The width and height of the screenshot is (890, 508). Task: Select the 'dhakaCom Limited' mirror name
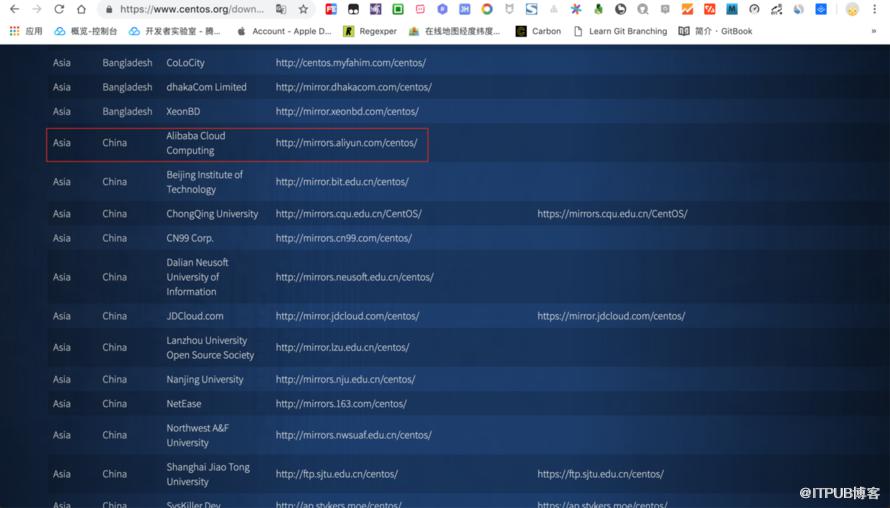207,87
